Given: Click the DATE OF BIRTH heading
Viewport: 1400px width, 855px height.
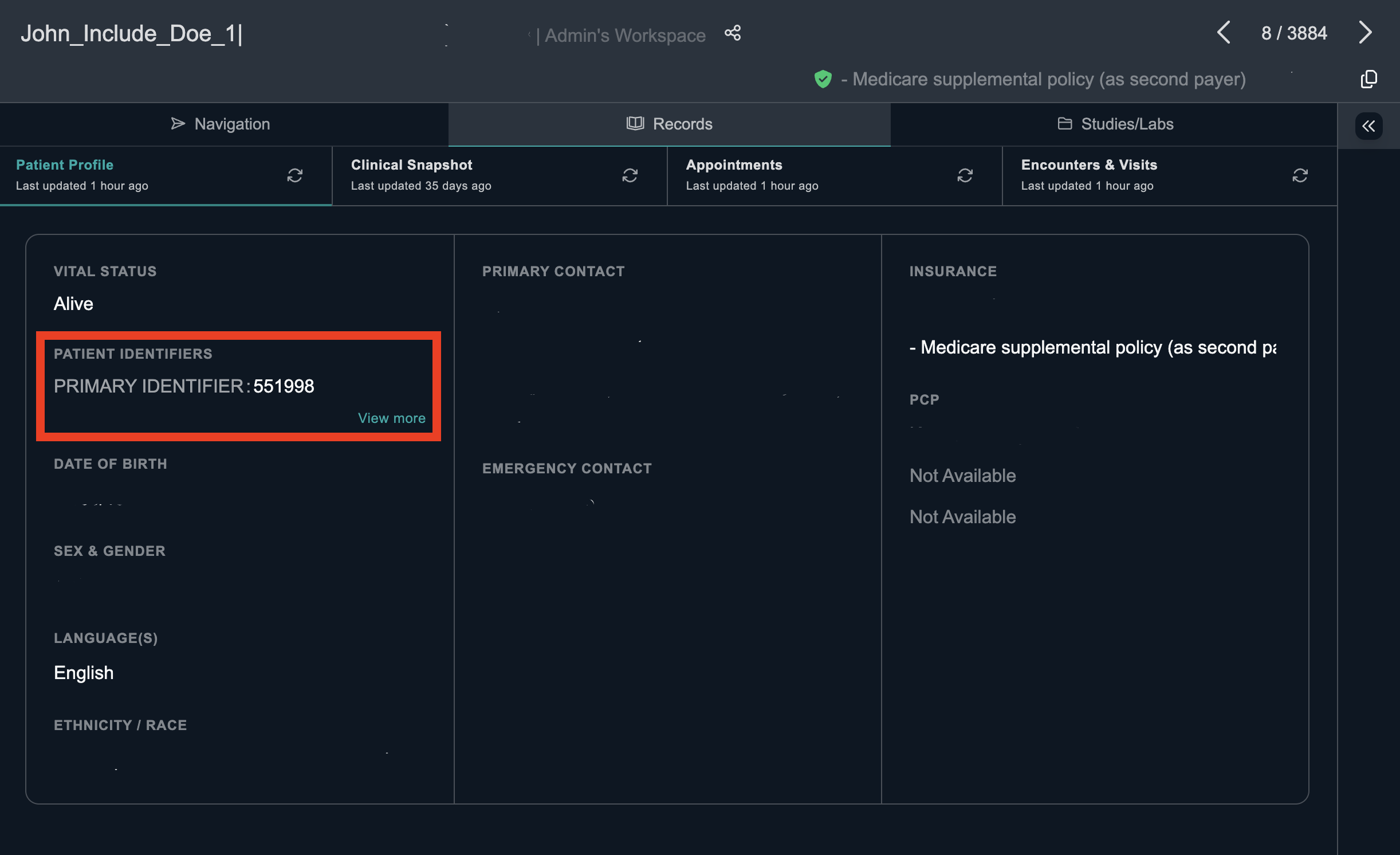Looking at the screenshot, I should [x=110, y=464].
